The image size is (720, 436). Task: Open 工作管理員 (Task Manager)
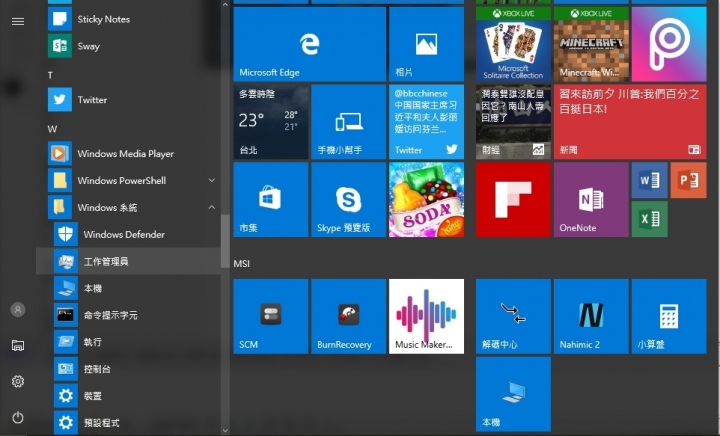129,261
